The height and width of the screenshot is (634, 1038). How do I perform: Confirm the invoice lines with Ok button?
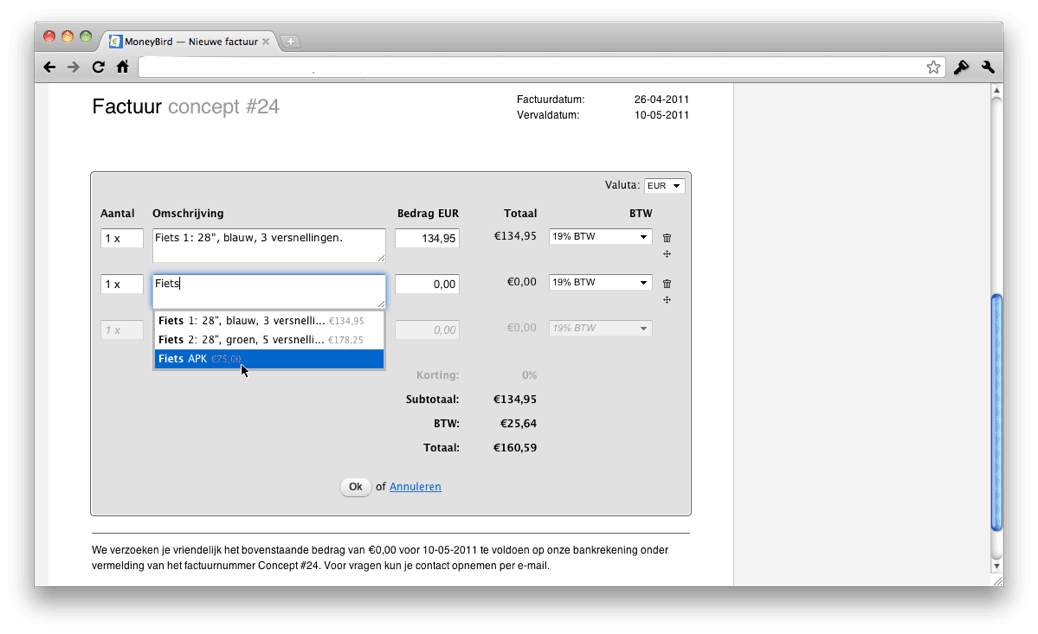tap(355, 486)
